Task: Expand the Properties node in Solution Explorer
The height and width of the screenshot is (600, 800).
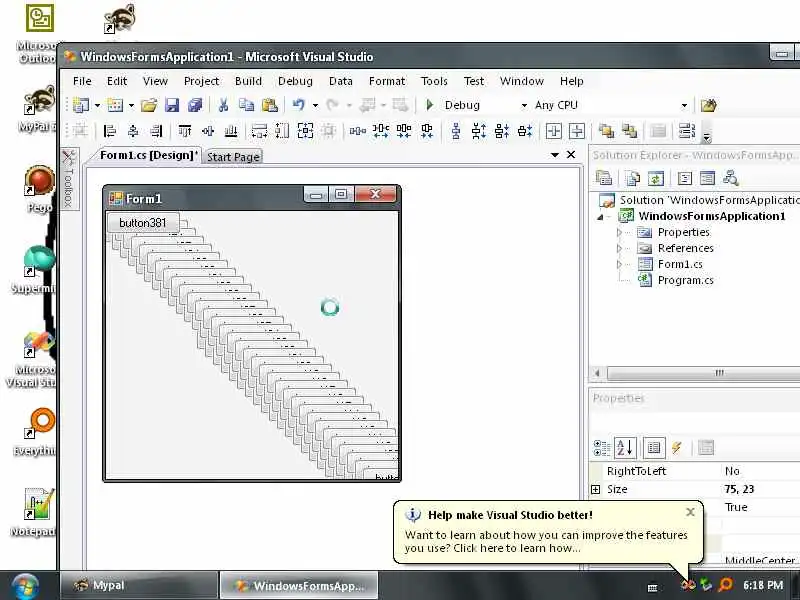Action: coord(619,232)
